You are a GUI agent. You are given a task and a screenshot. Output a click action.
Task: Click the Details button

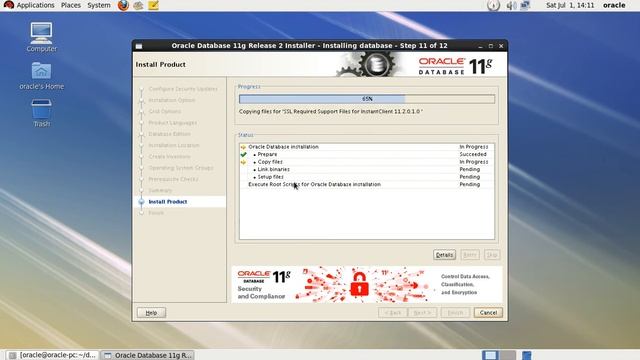coord(444,255)
